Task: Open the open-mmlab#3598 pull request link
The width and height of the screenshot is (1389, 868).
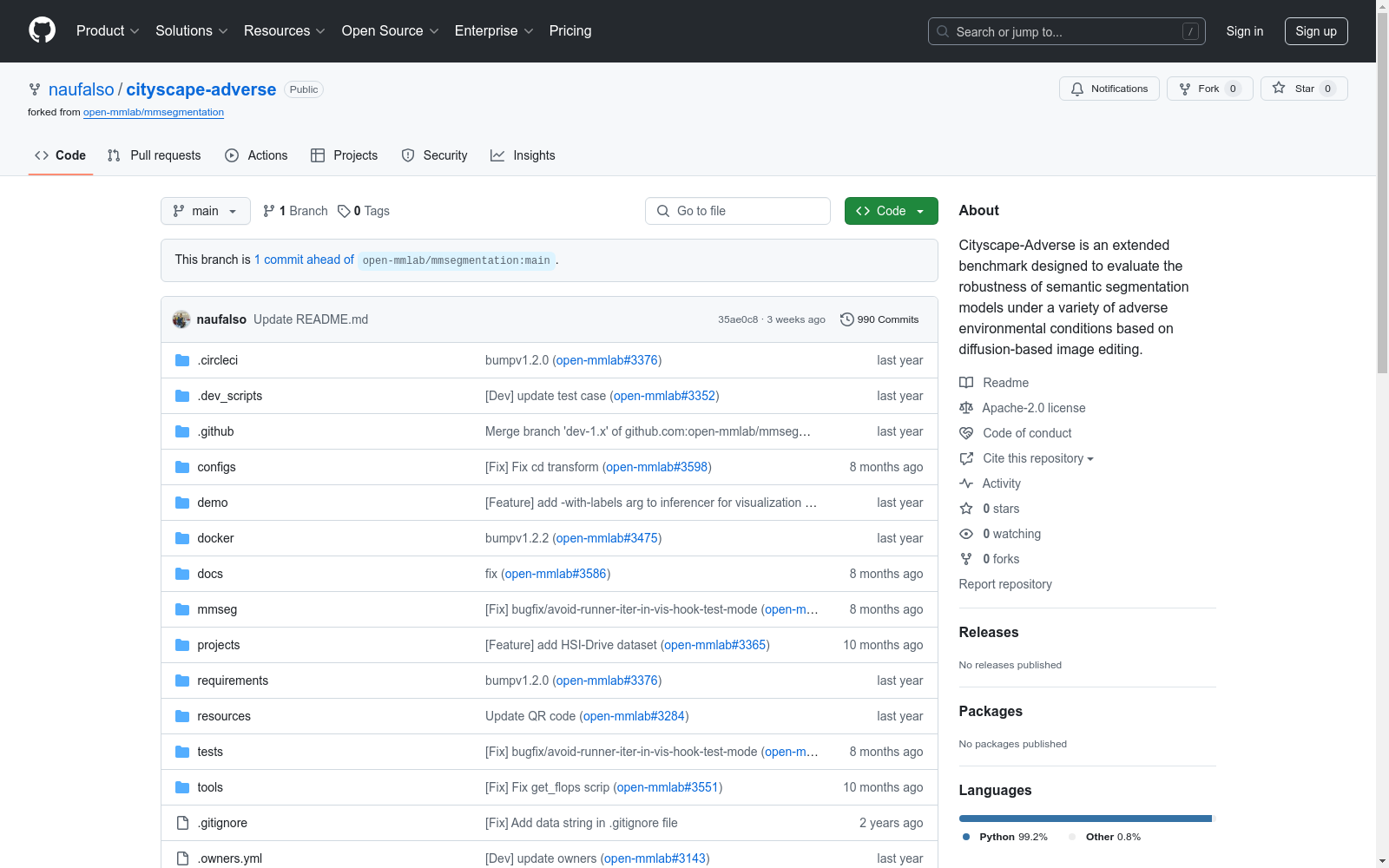Action: 657,467
